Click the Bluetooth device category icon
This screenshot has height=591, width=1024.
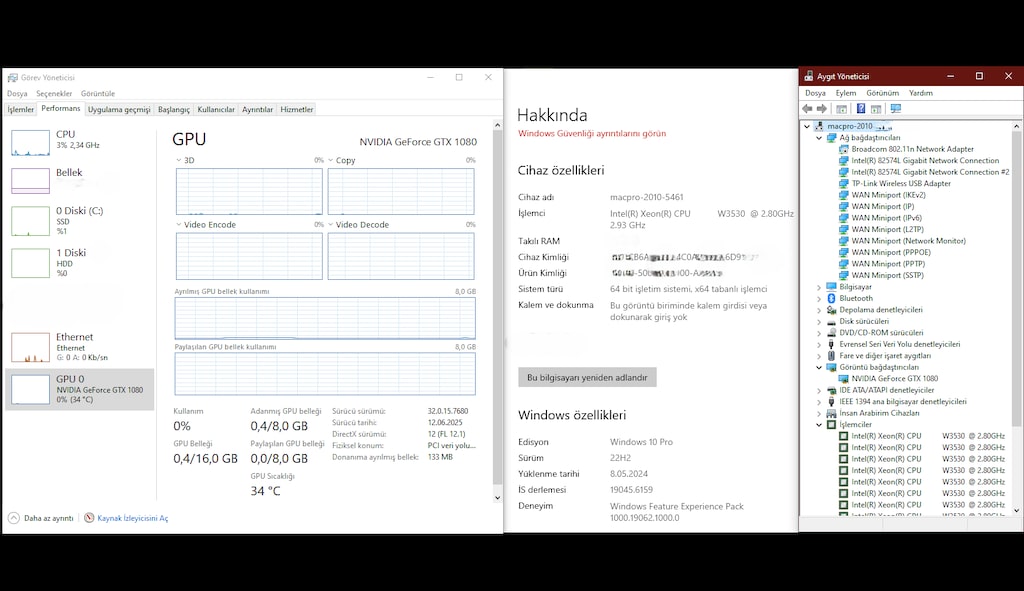click(x=831, y=298)
